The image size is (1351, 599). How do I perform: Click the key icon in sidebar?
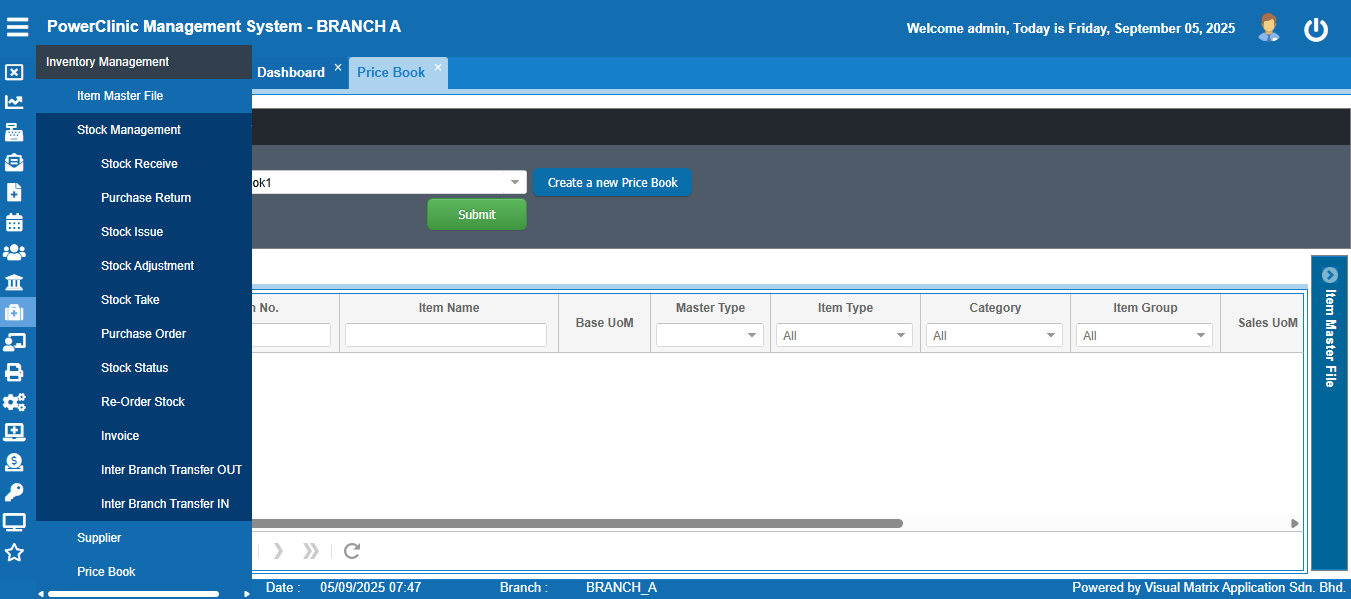click(x=14, y=492)
